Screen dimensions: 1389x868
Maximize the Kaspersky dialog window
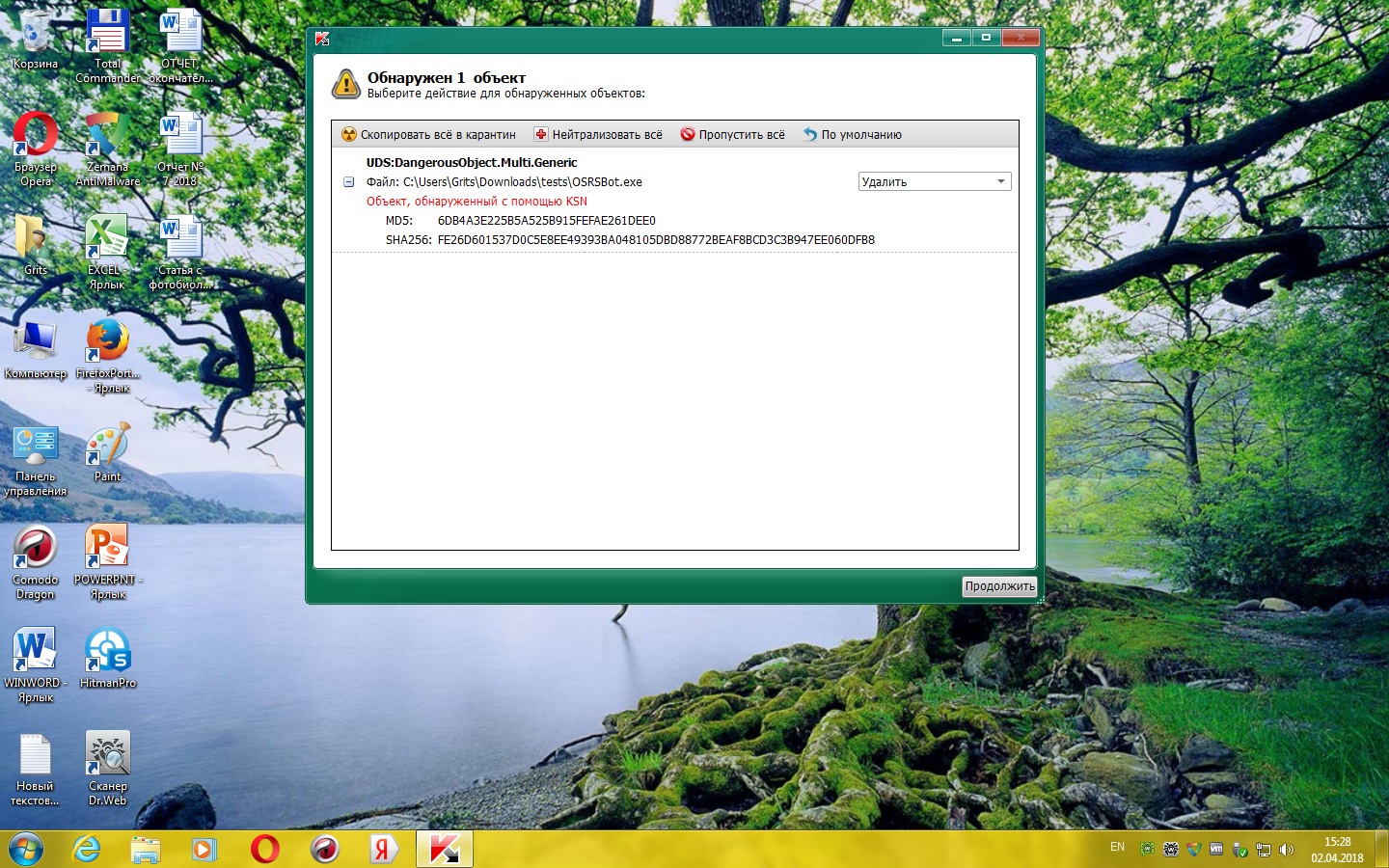pos(986,38)
